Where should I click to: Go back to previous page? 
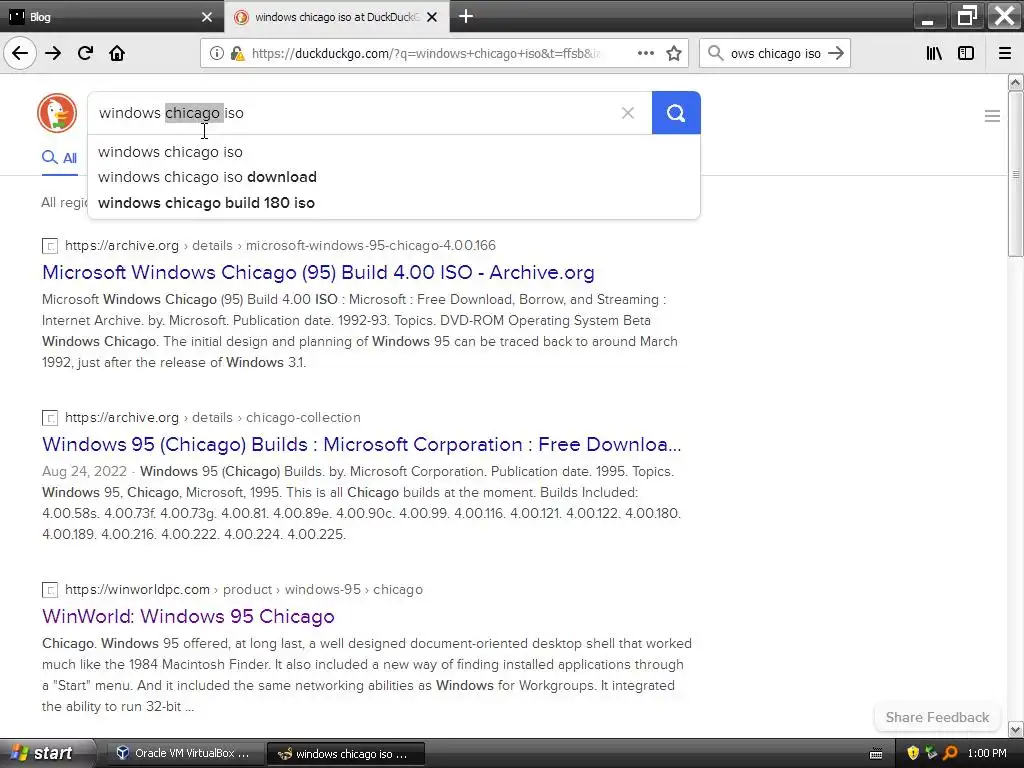point(20,53)
